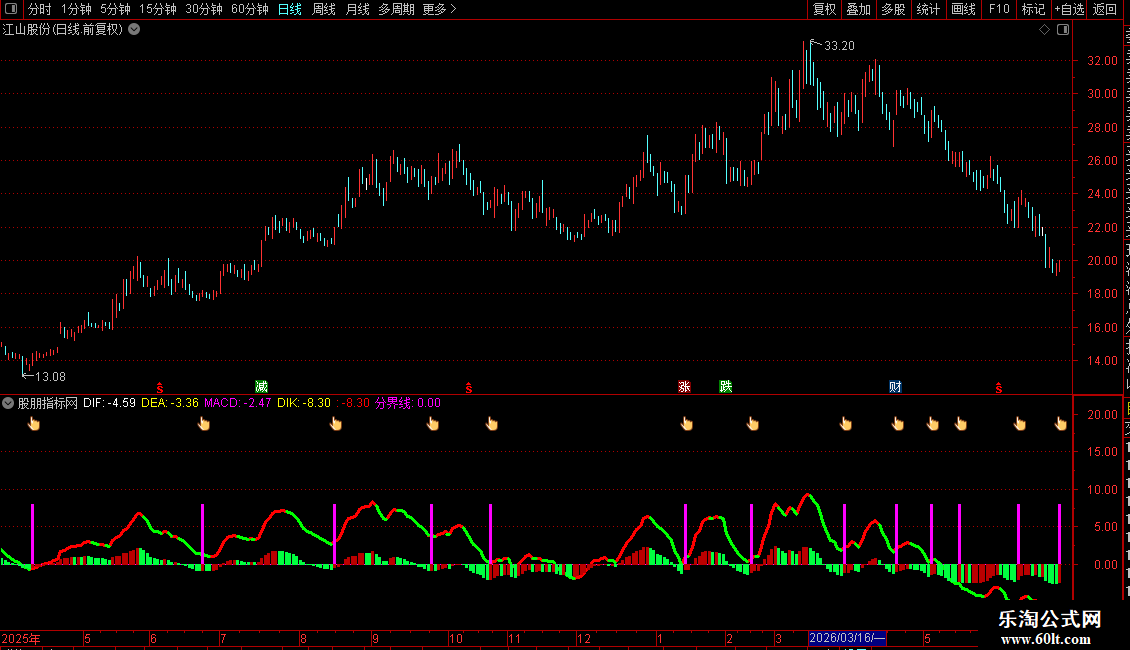Click the 2025年 label on time axis
This screenshot has height=650, width=1130.
(21, 638)
